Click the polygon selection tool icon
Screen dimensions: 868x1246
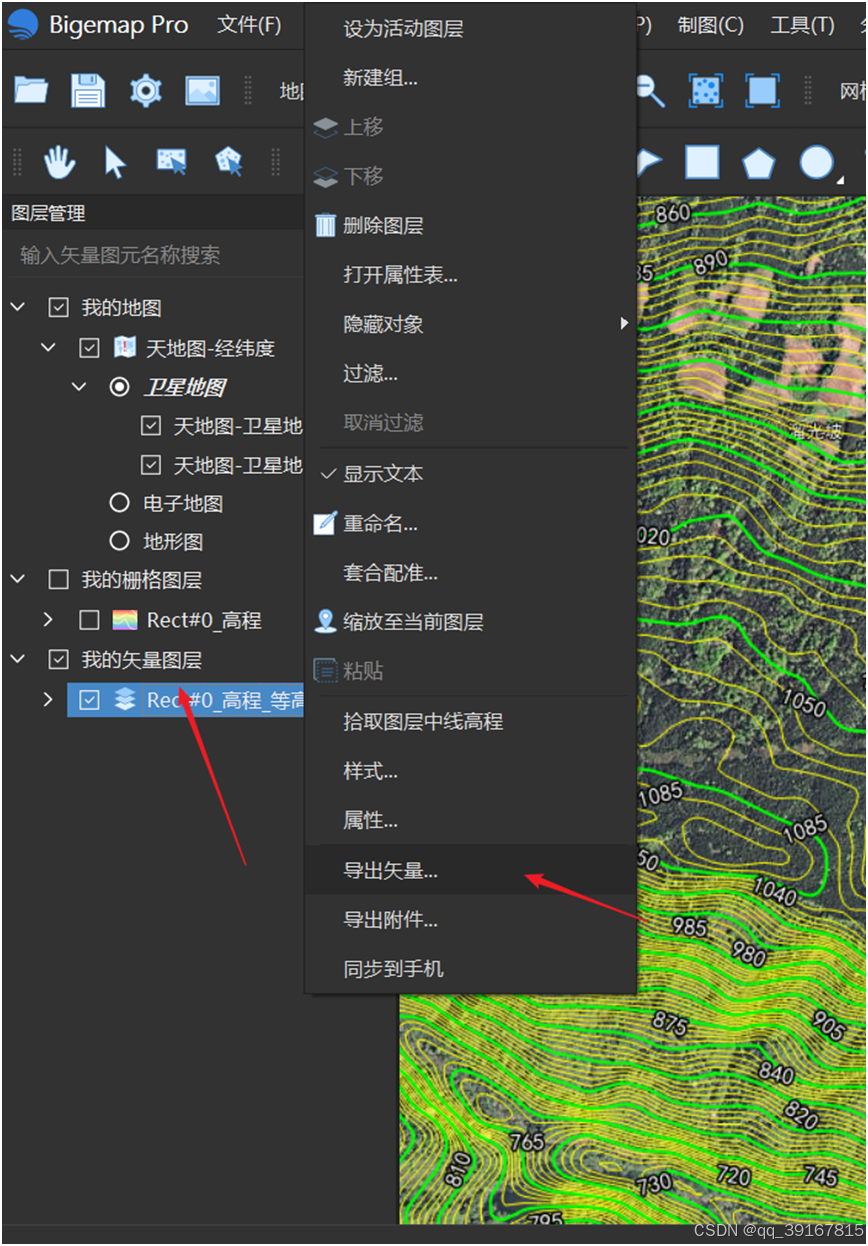(228, 161)
